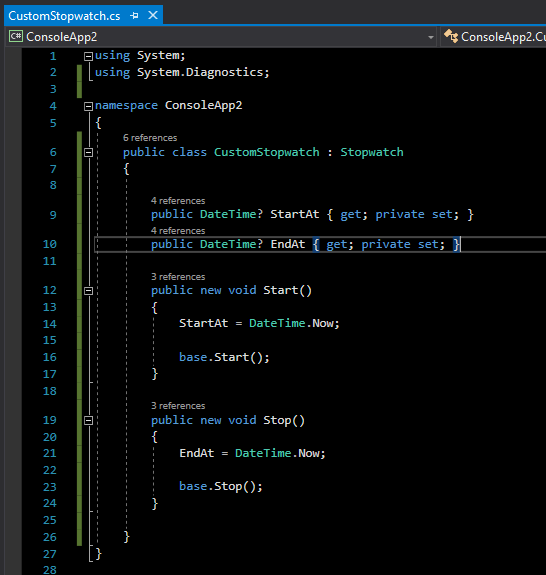Viewport: 546px width, 575px height.
Task: Collapse the using directives block
Action: point(88,56)
